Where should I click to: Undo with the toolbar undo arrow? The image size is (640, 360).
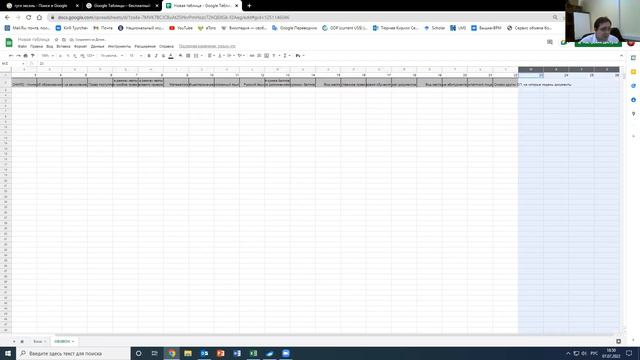11,56
